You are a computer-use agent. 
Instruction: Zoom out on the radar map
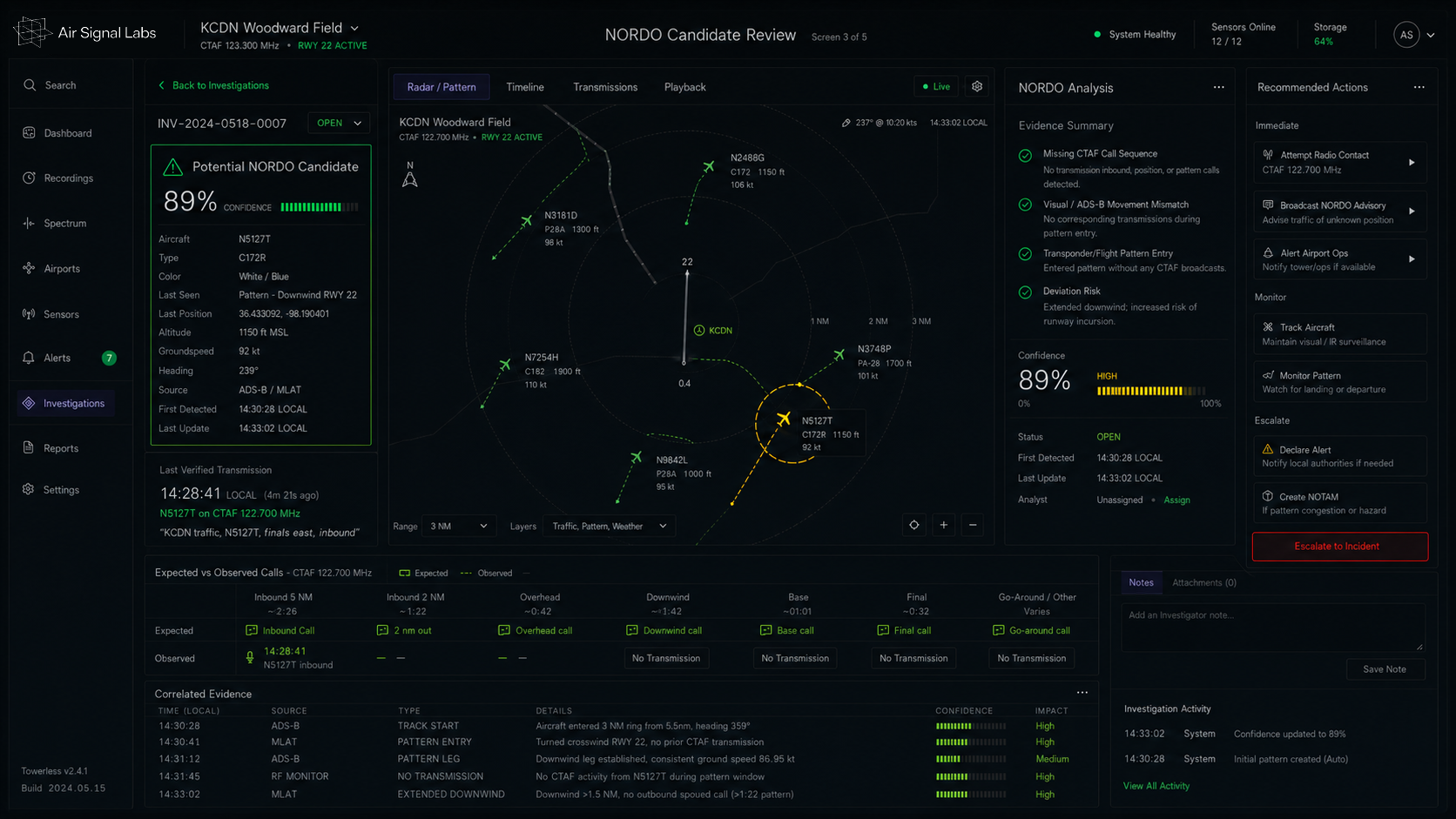(974, 525)
